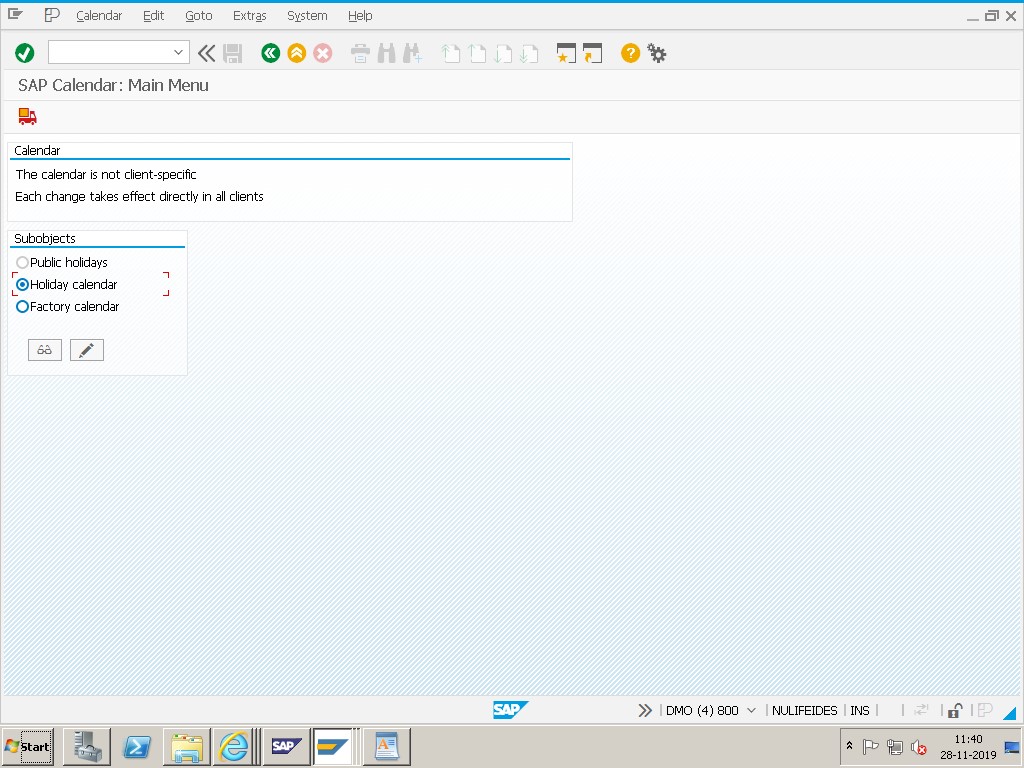
Task: Click the First Page icon
Action: click(451, 53)
